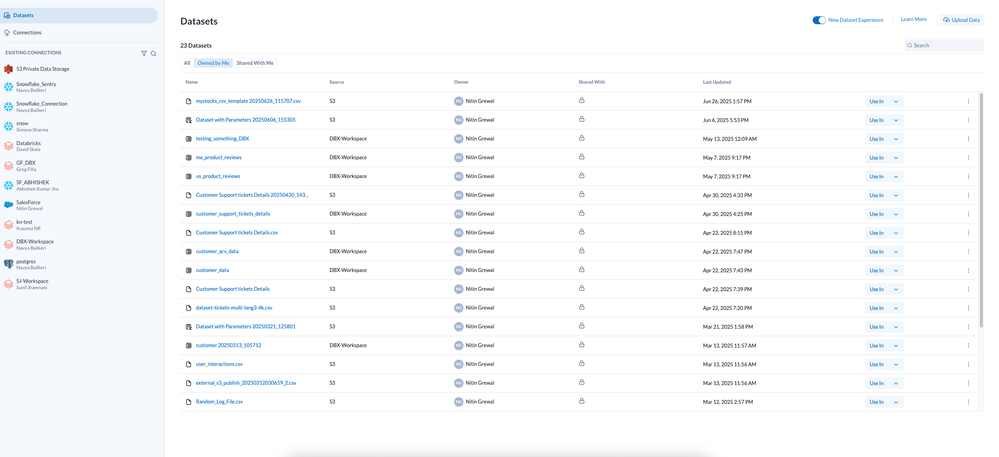Image resolution: width=999 pixels, height=457 pixels.
Task: Click the Owner column header
Action: (x=461, y=82)
